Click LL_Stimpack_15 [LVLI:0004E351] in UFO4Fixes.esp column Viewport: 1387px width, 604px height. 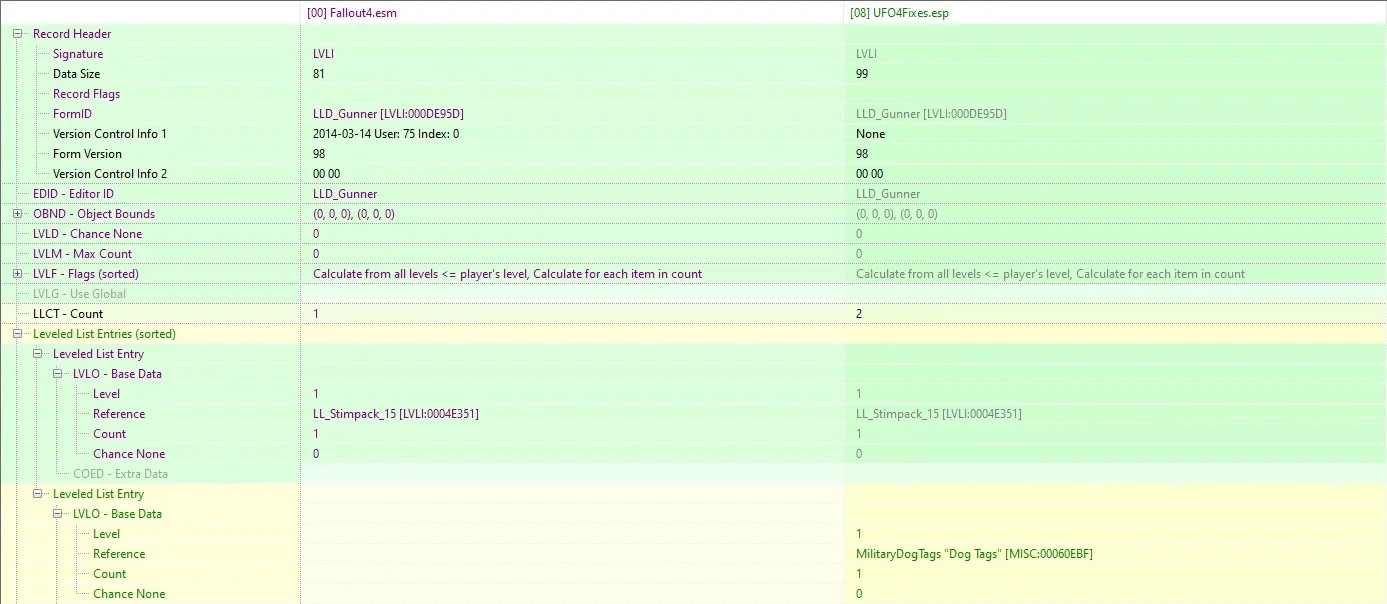click(938, 414)
